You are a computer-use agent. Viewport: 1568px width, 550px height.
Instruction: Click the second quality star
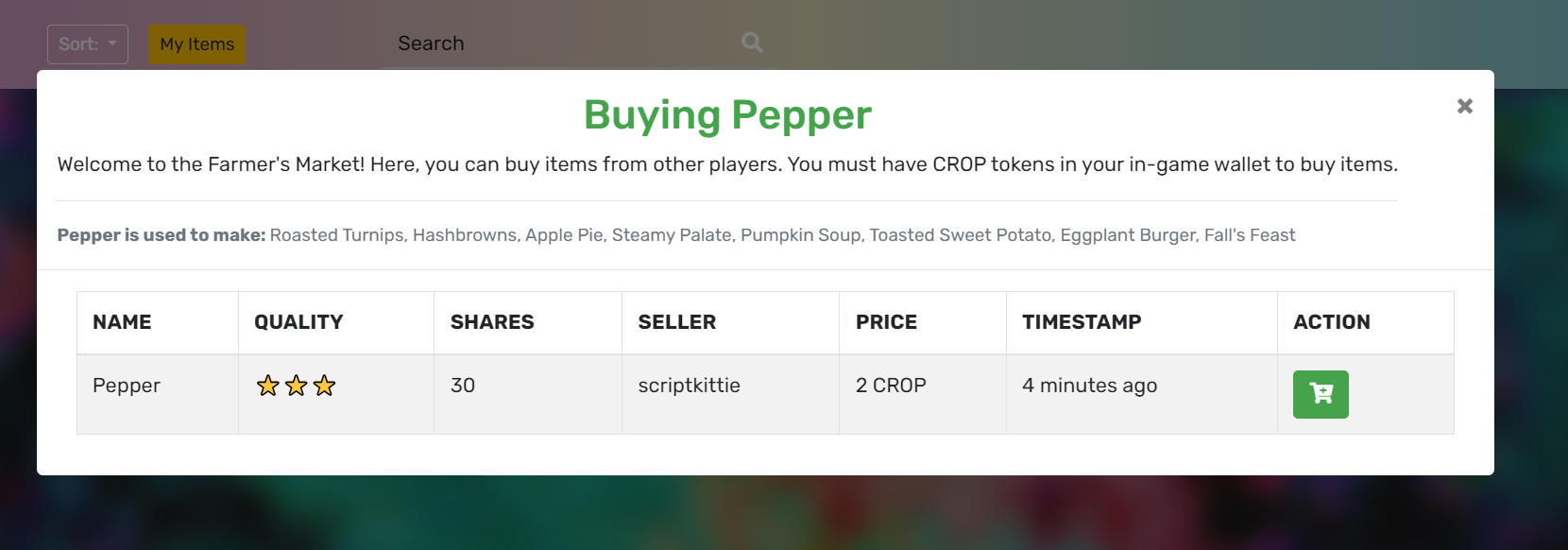297,386
